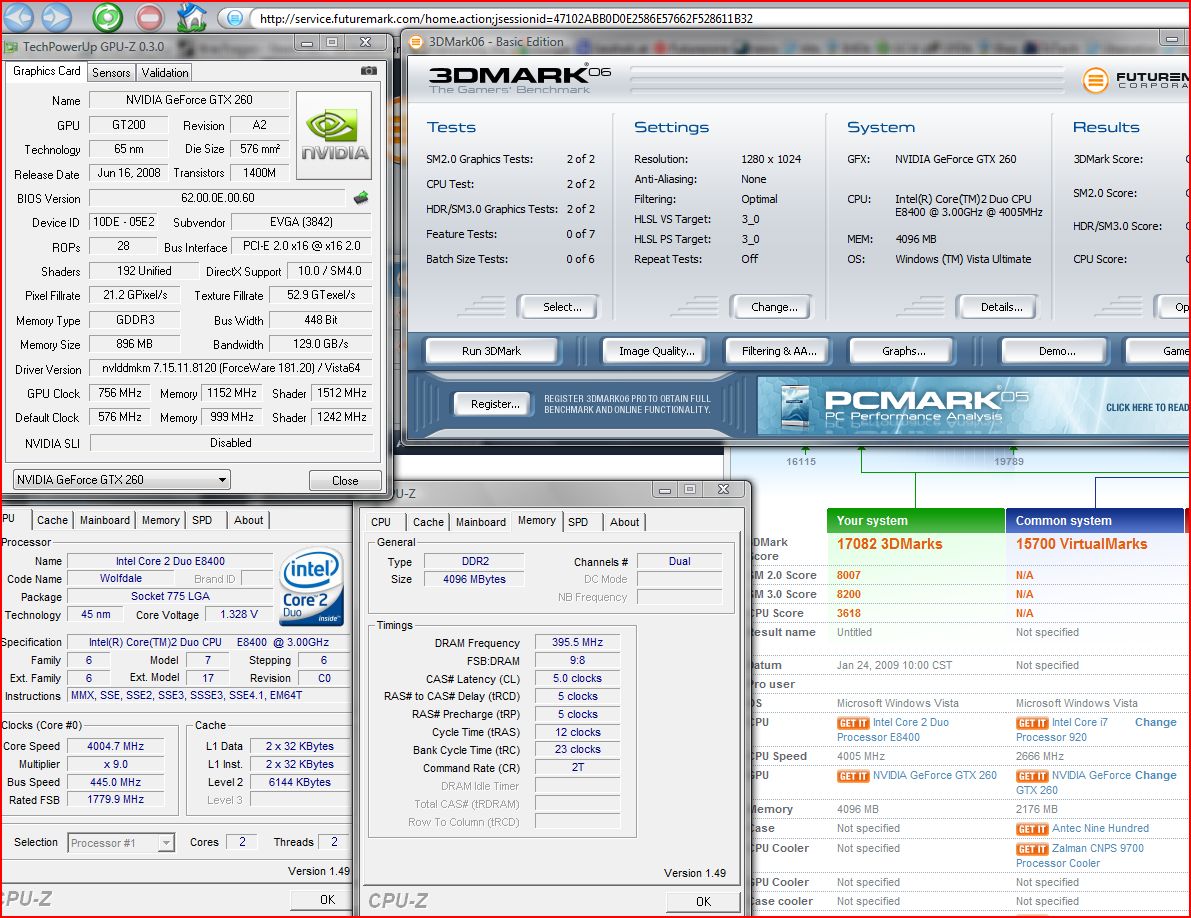The height and width of the screenshot is (918, 1191).
Task: Click the page icon beside the address bar
Action: 235,17
